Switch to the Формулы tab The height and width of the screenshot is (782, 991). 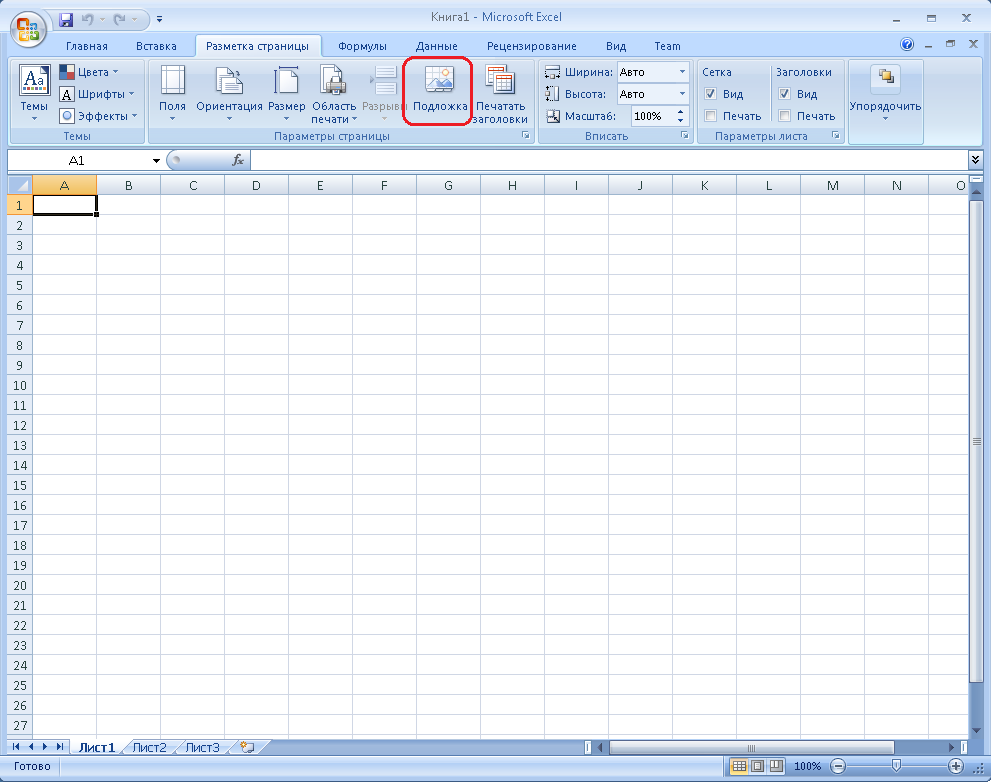362,46
